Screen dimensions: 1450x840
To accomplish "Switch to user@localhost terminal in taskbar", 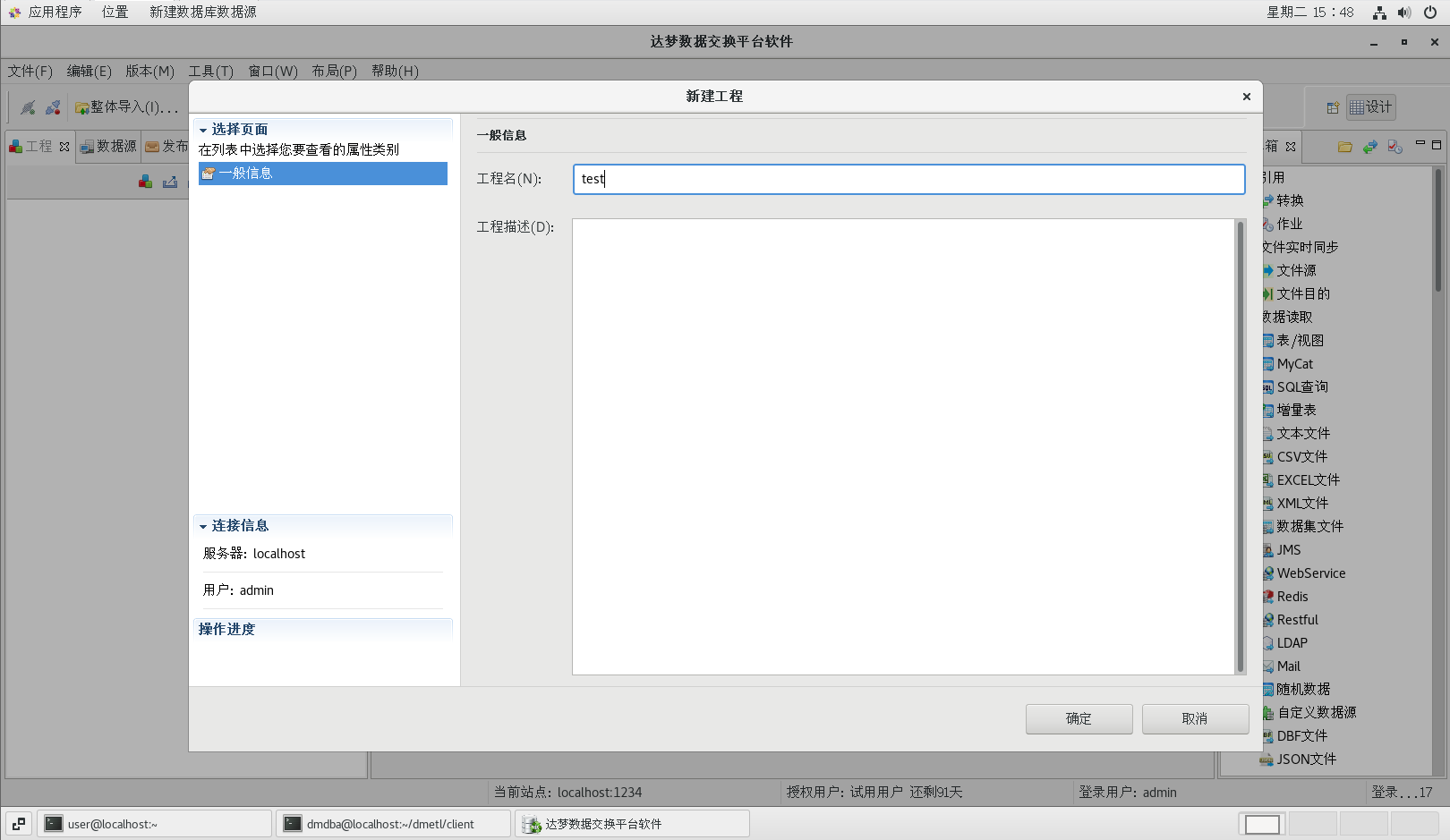I will pos(155,824).
